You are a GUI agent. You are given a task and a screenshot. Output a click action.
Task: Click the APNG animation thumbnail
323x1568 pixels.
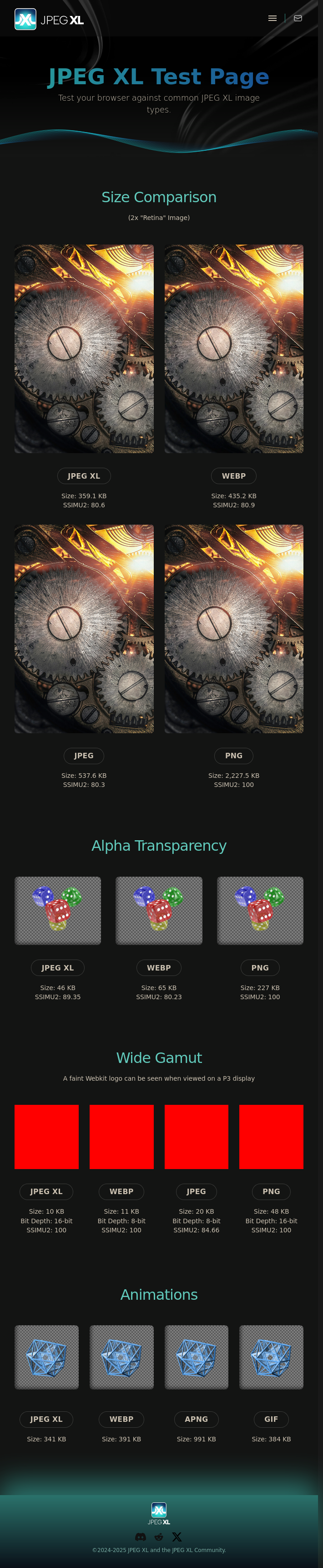click(x=197, y=1357)
